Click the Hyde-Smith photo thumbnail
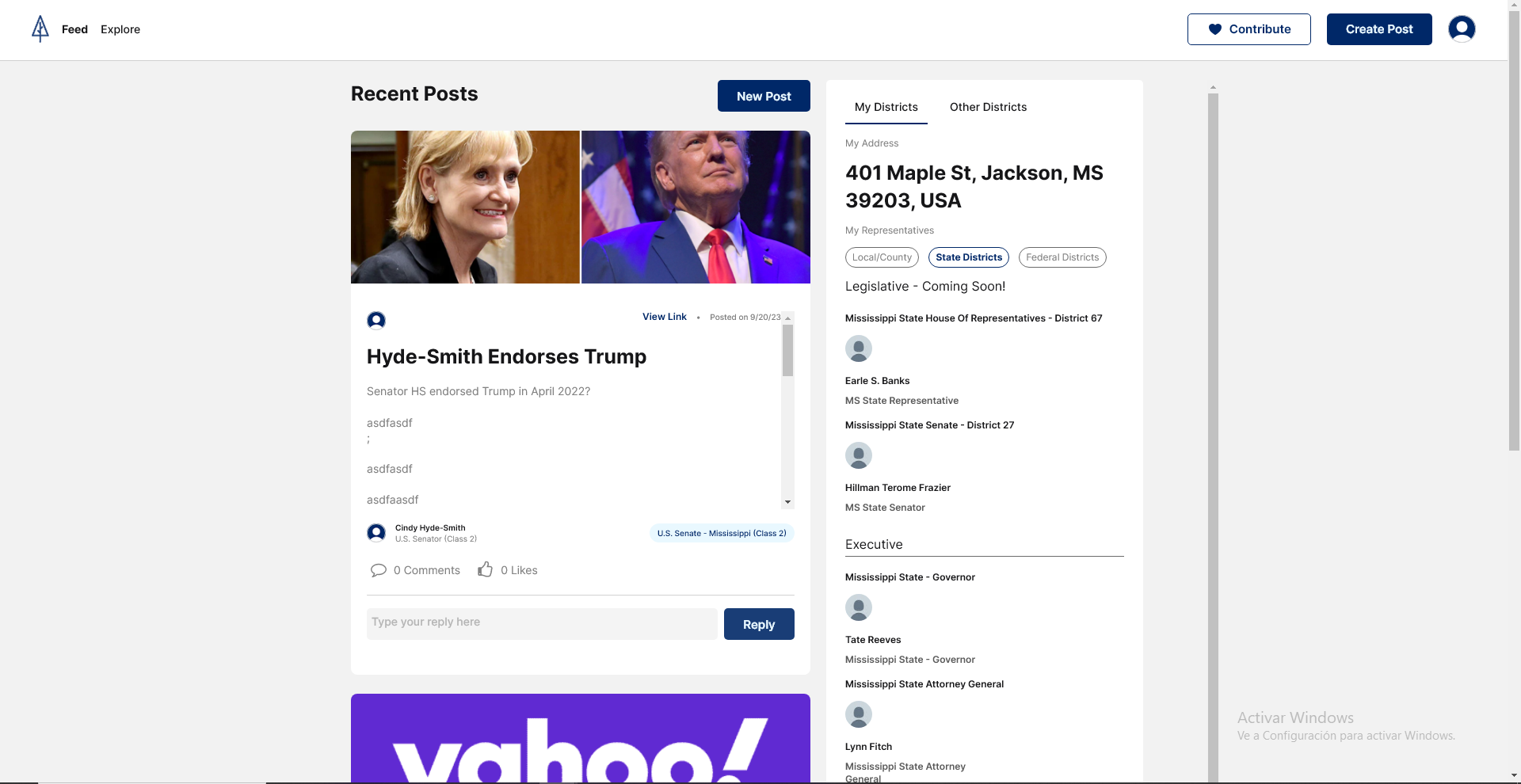 coord(465,207)
